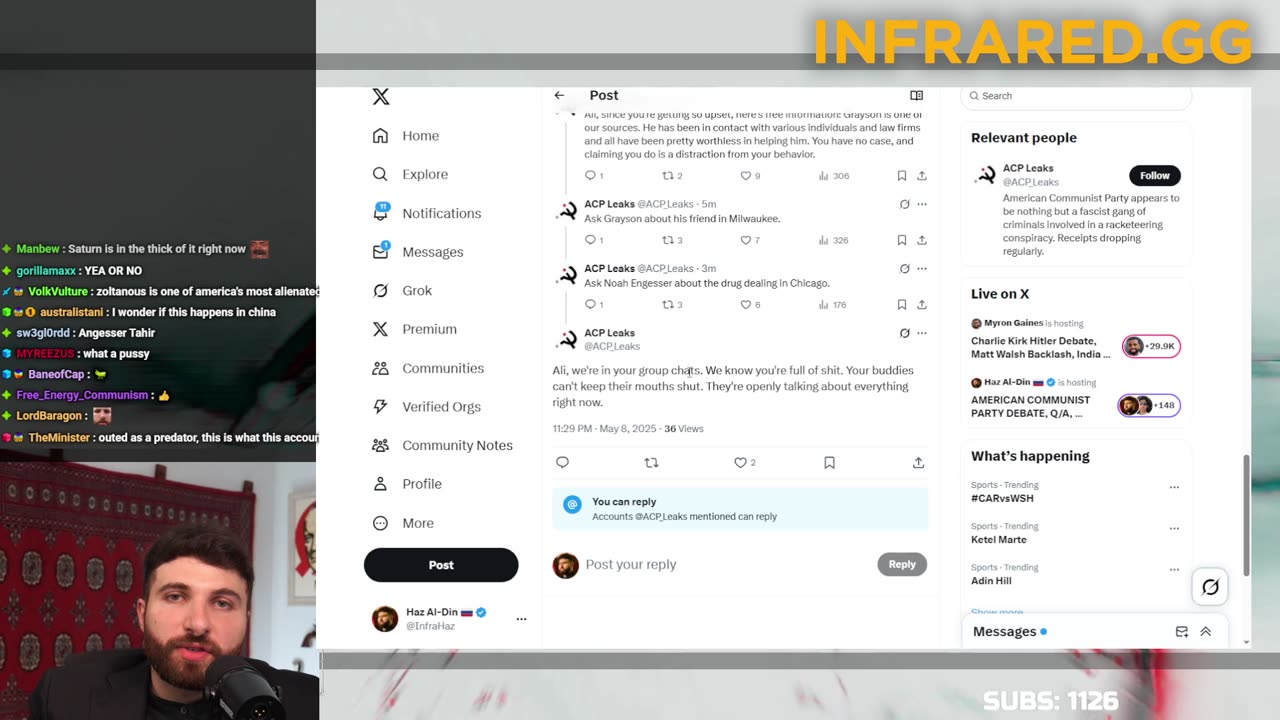Viewport: 1280px width, 720px height.
Task: Open more options on the main post
Action: [x=922, y=333]
